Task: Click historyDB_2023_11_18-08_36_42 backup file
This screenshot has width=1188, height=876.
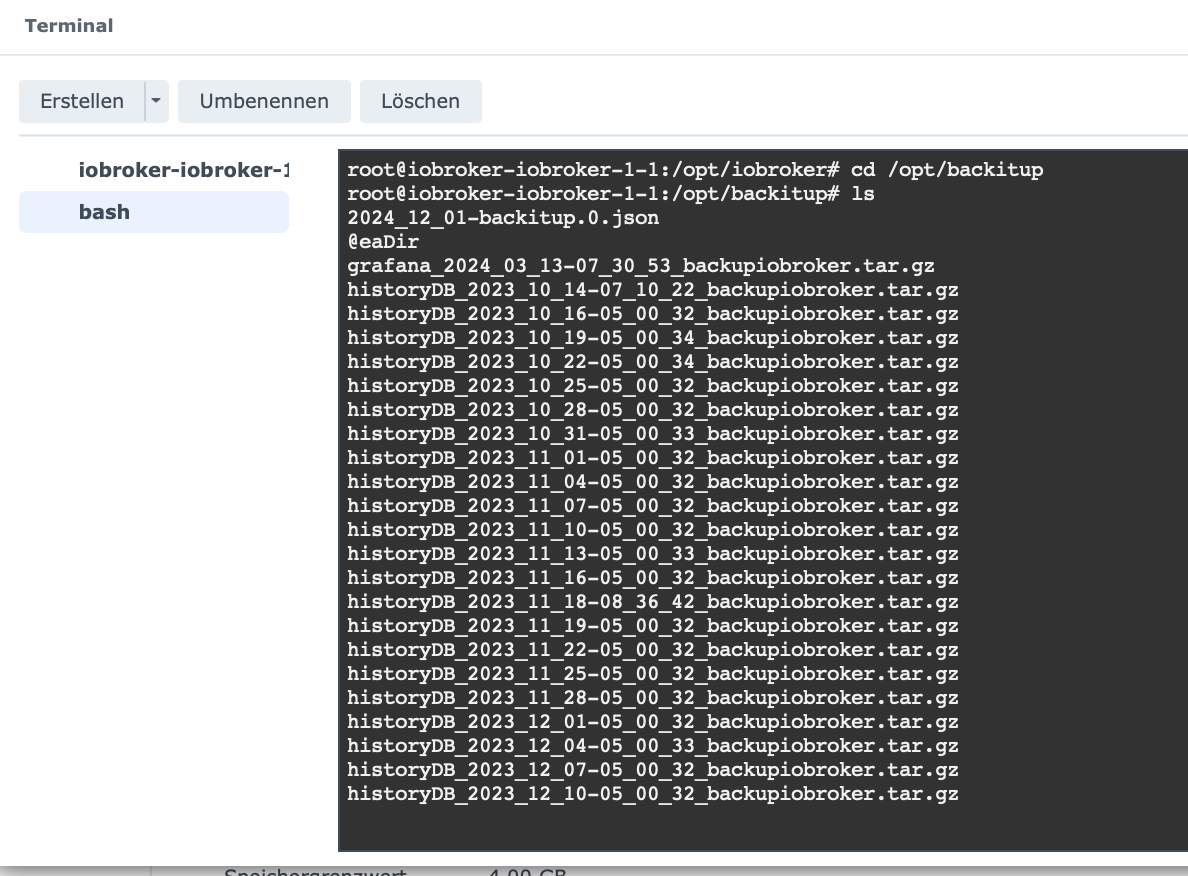Action: (652, 602)
